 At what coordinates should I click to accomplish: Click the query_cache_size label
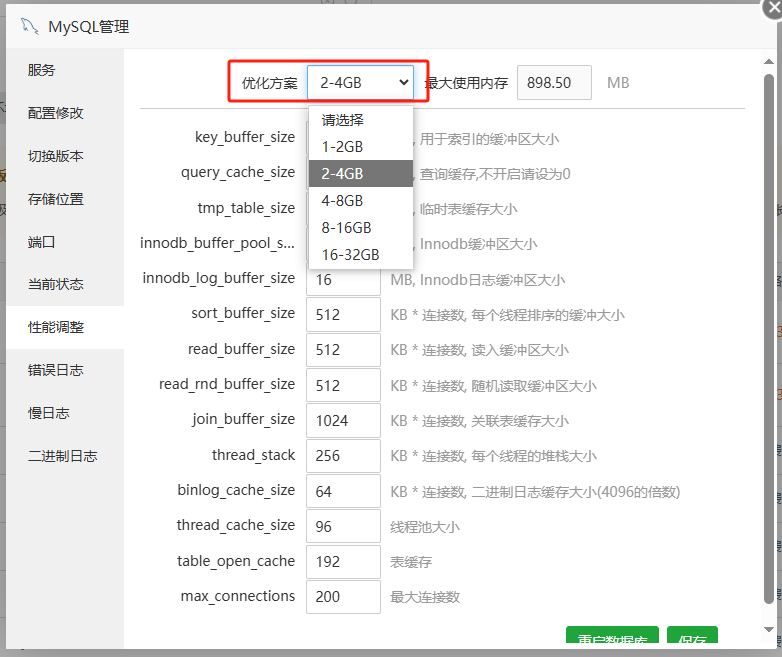click(x=238, y=173)
